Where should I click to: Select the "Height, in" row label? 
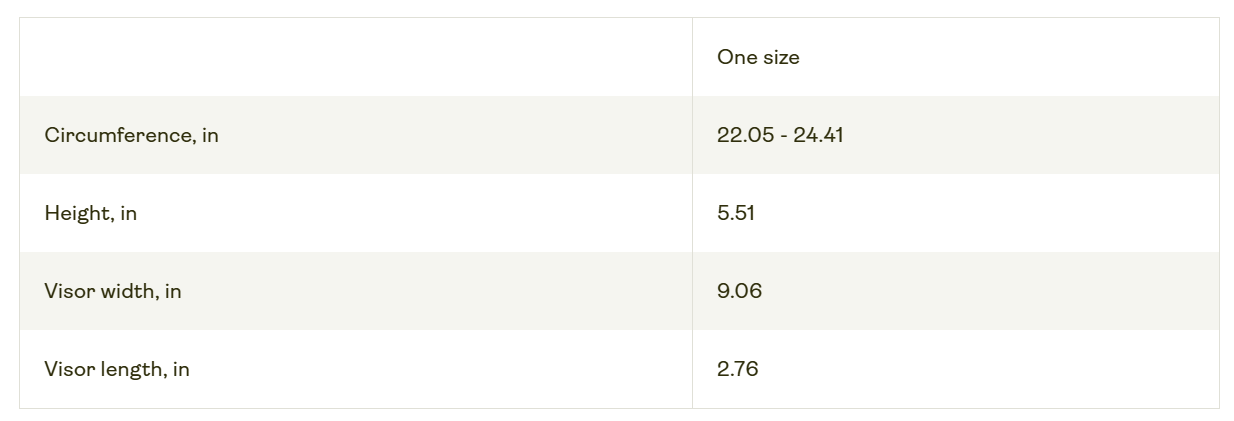[90, 213]
